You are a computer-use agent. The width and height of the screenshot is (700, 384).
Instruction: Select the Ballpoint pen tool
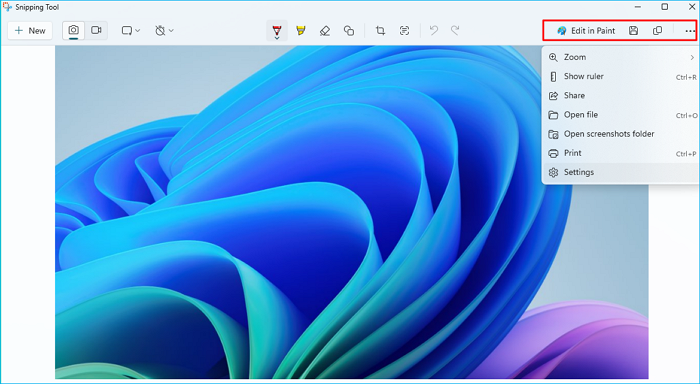coord(277,29)
